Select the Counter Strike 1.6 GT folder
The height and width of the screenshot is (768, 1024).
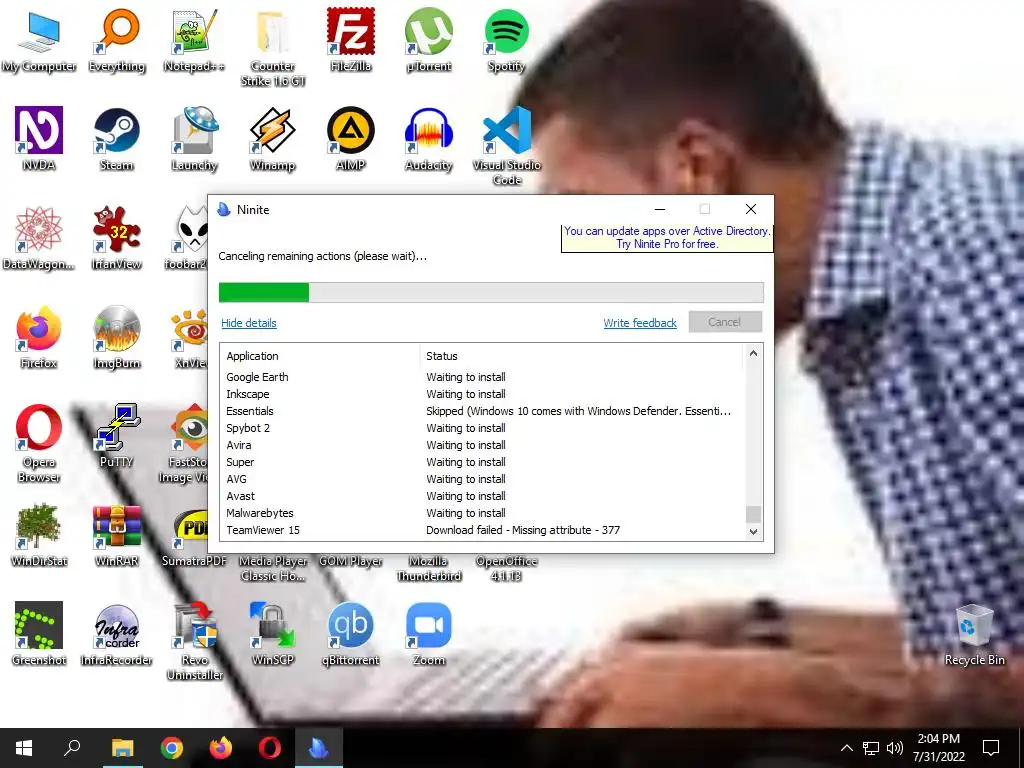click(272, 48)
